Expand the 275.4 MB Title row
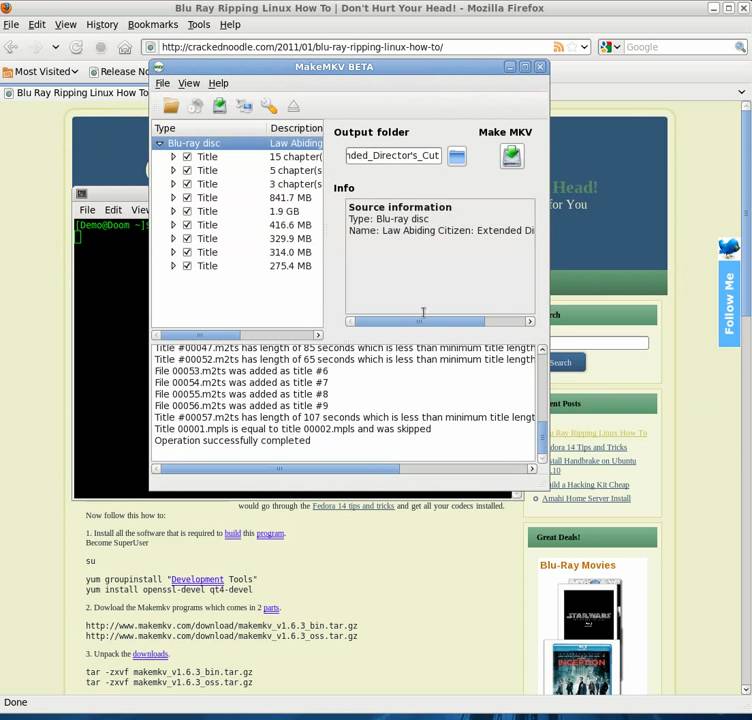 tap(173, 266)
